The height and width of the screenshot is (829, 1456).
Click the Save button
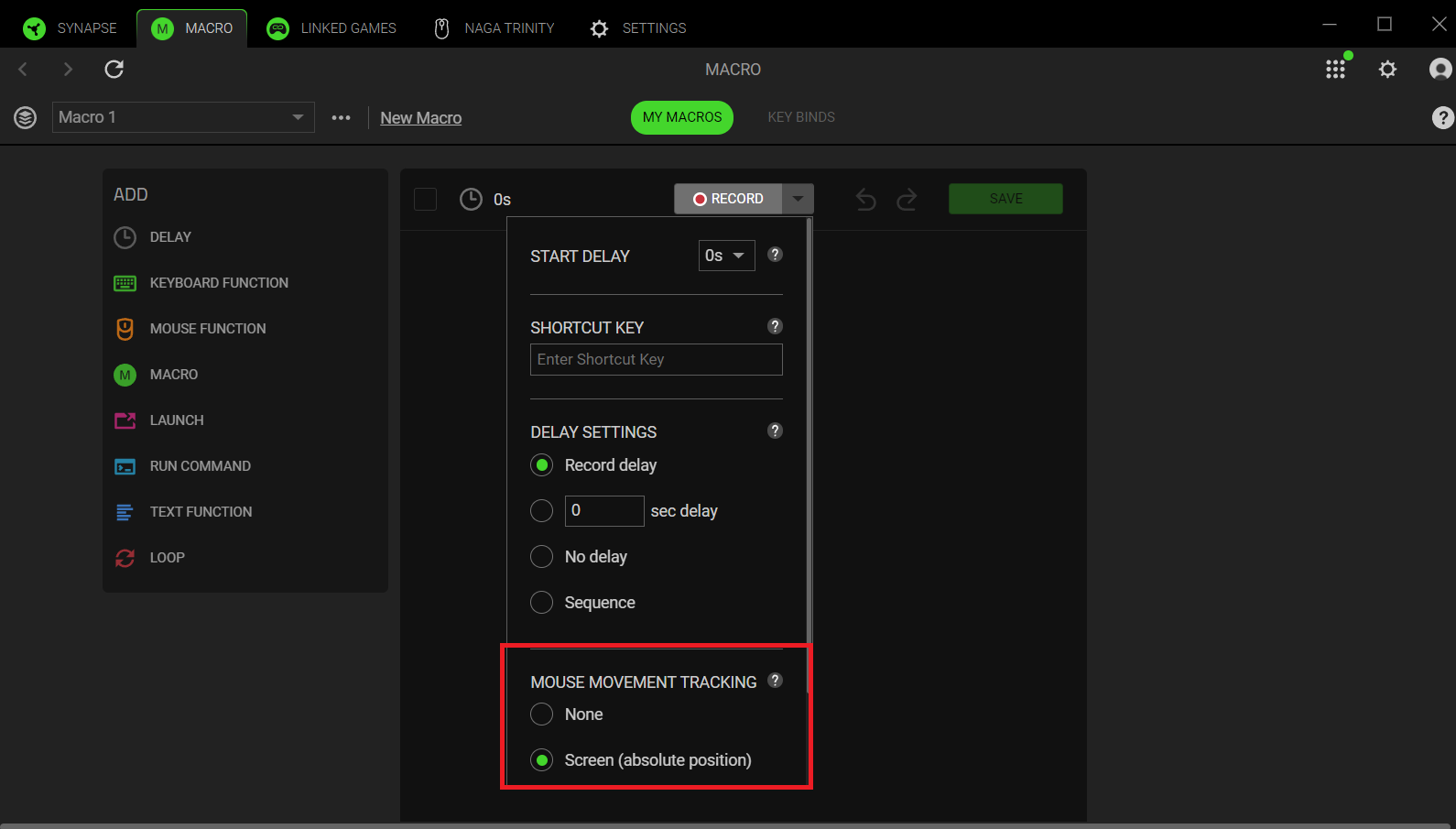point(1005,199)
